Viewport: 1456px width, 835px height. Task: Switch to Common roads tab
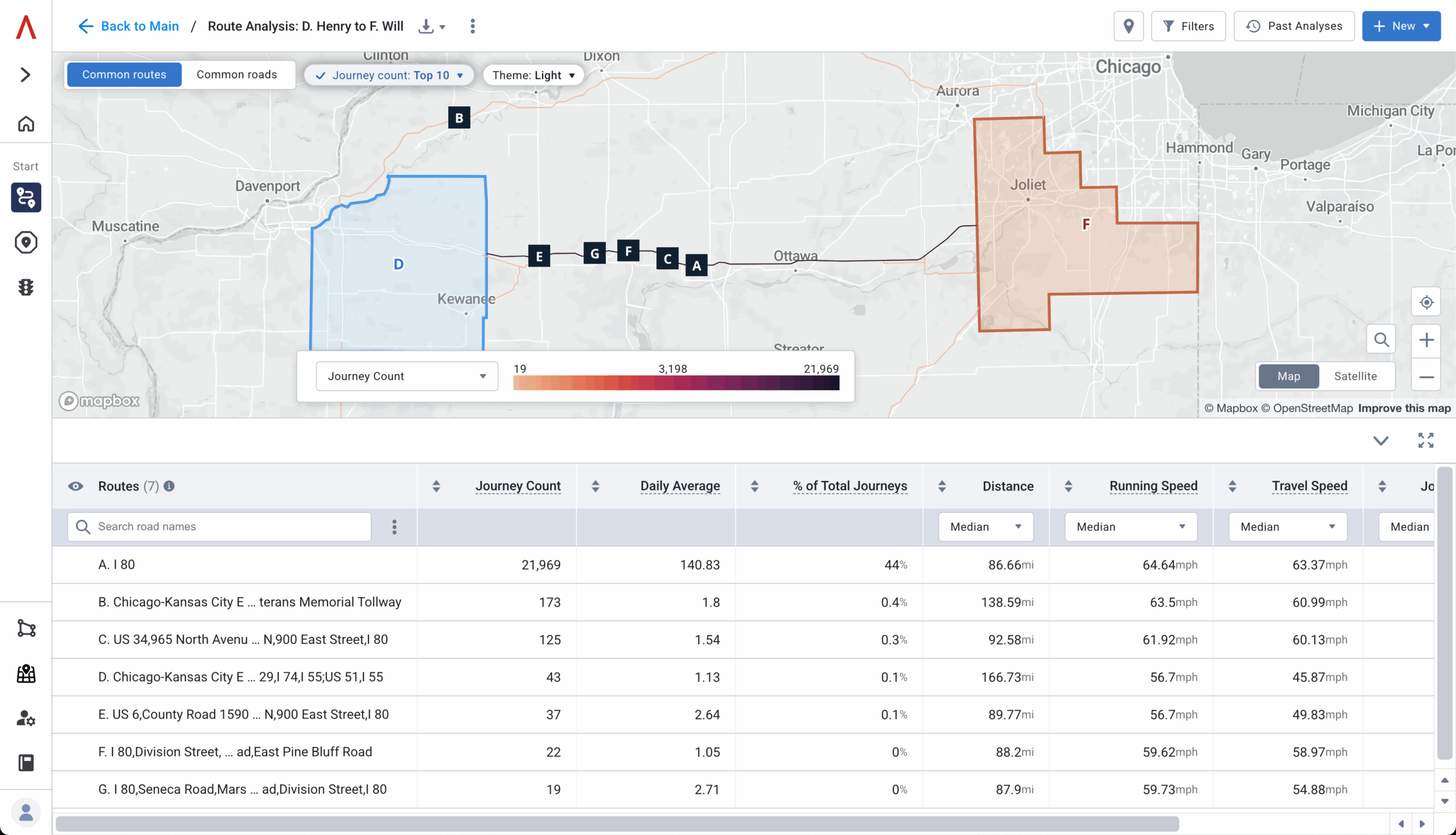(237, 74)
